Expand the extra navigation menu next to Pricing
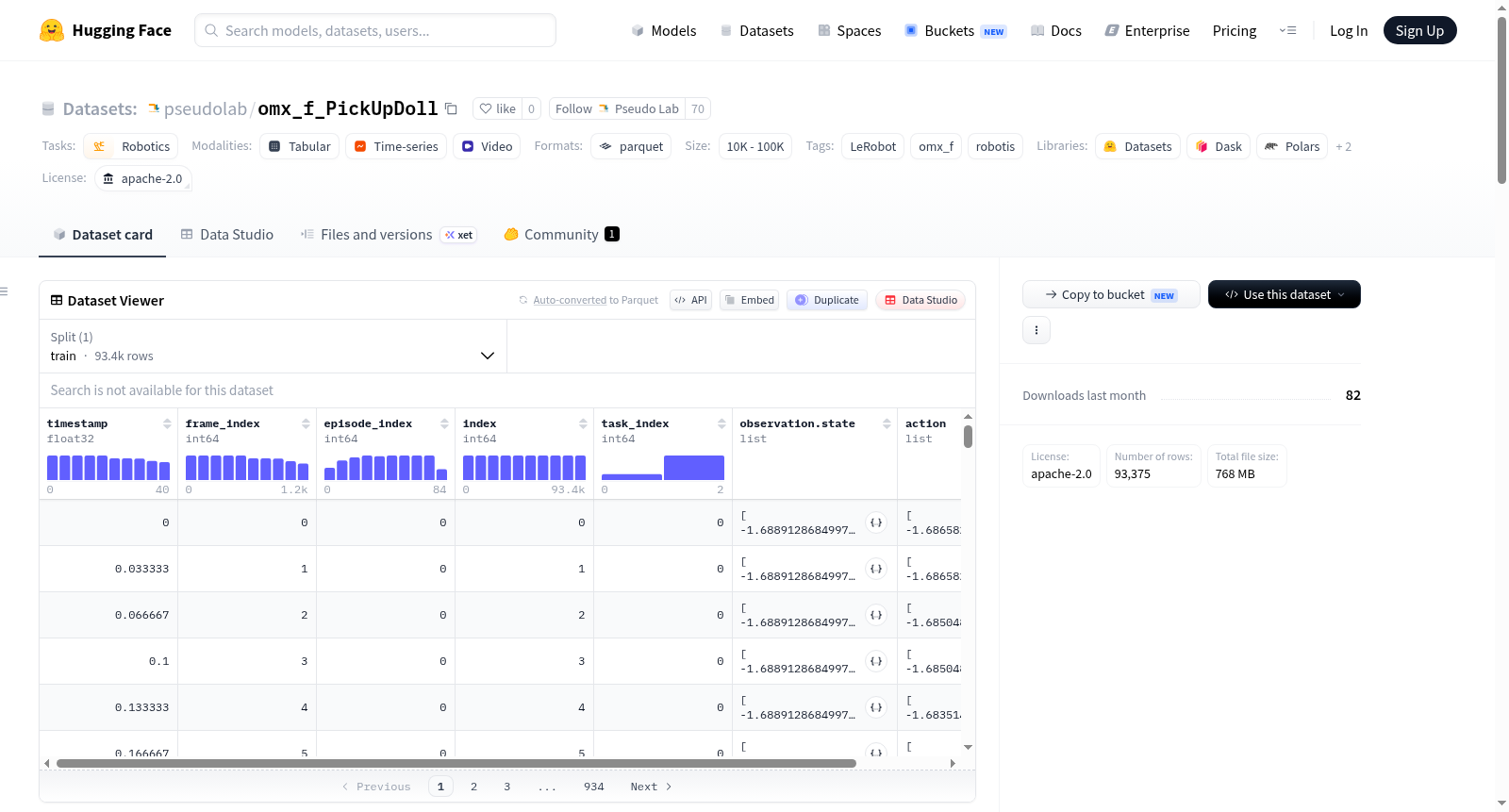Image resolution: width=1509 pixels, height=812 pixels. click(x=1287, y=30)
